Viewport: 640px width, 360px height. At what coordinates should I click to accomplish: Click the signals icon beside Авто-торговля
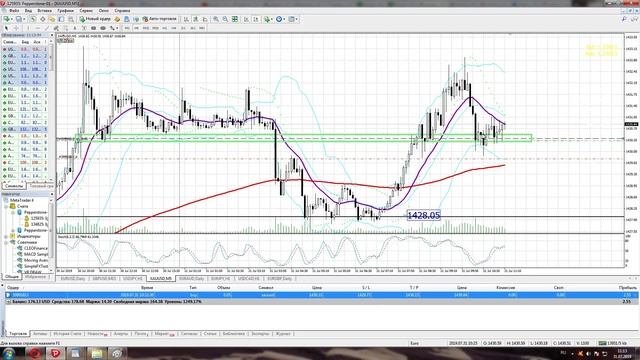(136, 19)
